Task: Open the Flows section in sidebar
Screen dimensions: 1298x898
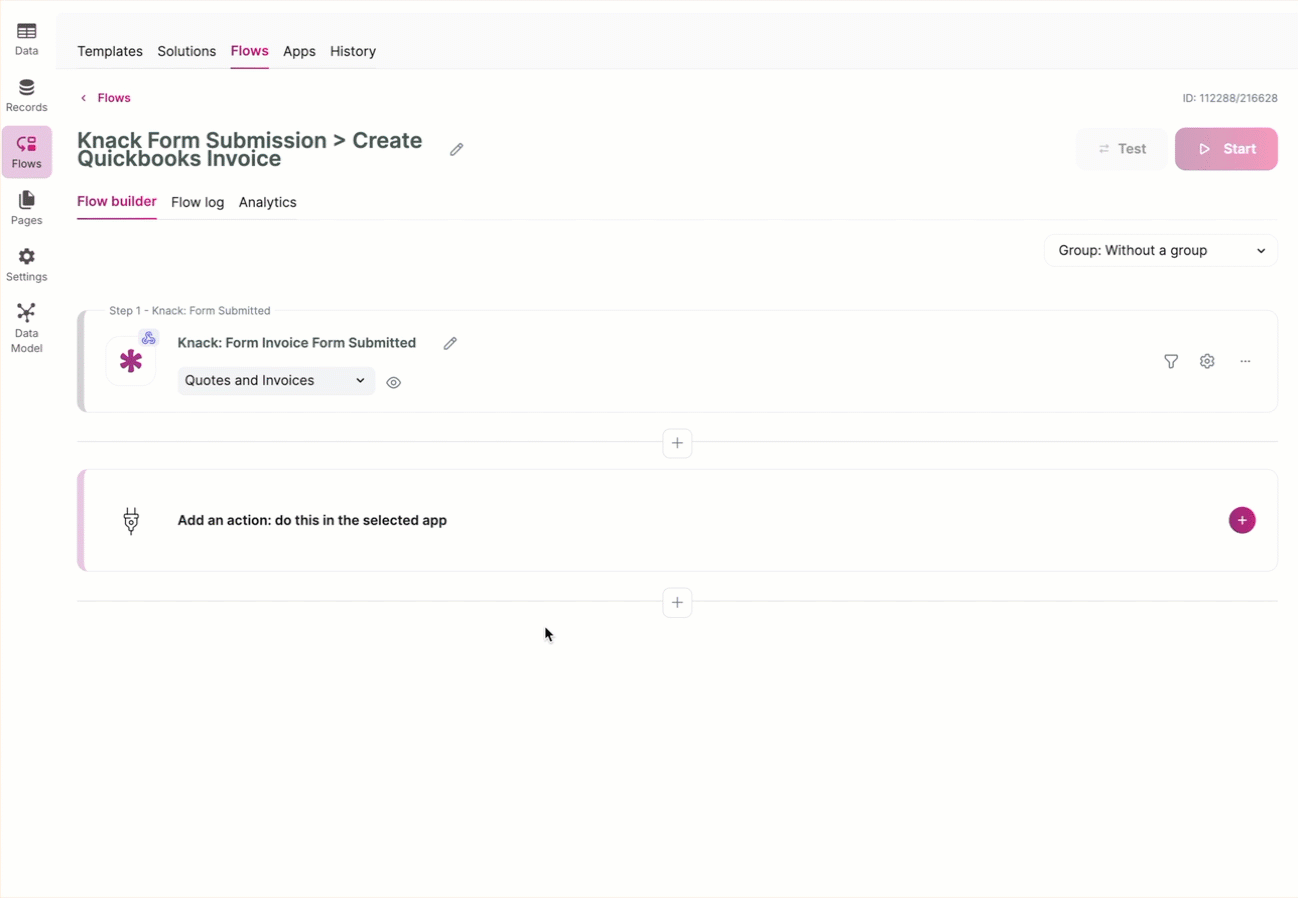Action: [x=27, y=152]
